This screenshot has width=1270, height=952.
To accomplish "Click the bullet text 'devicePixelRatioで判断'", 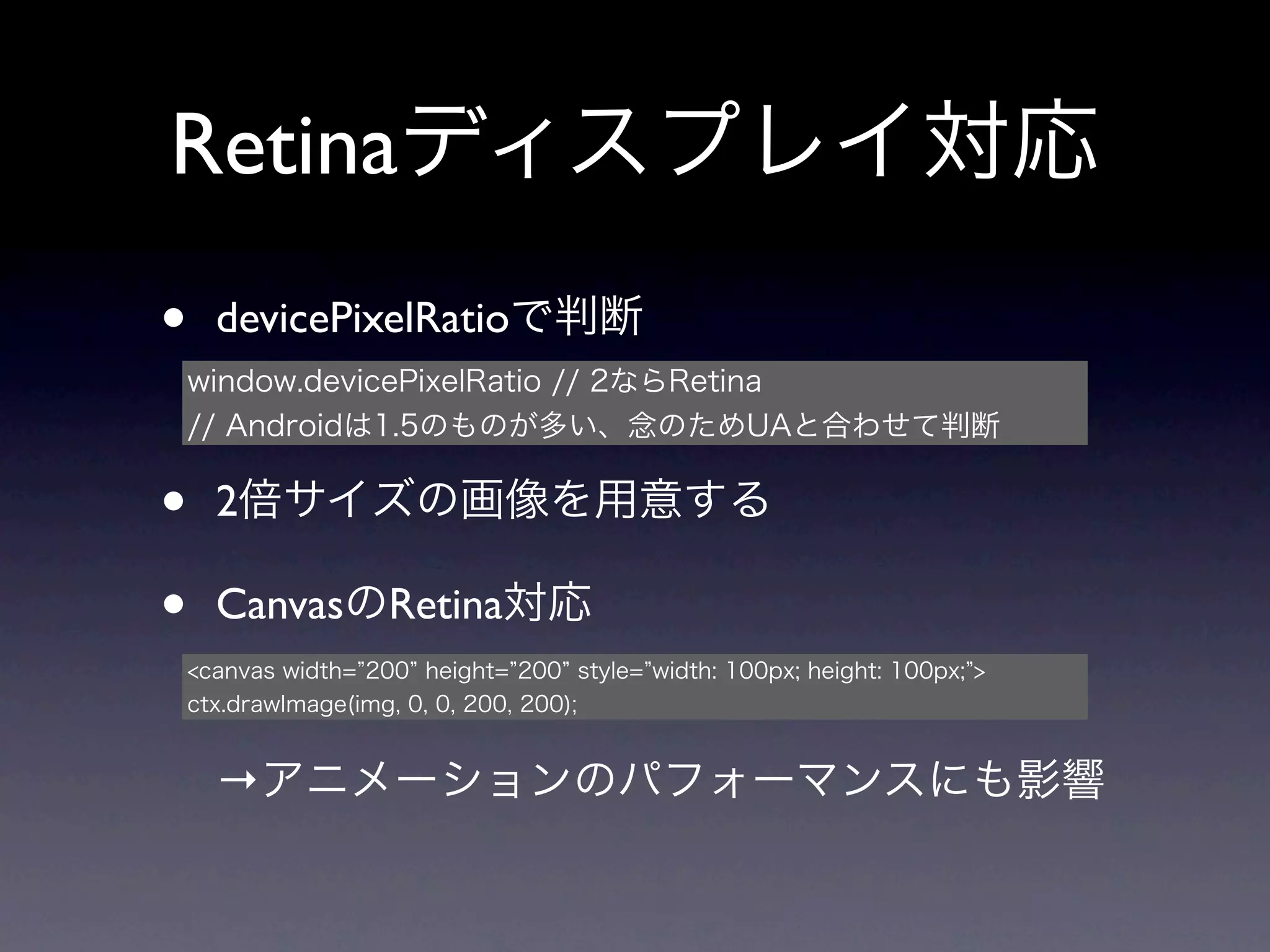I will [x=429, y=317].
